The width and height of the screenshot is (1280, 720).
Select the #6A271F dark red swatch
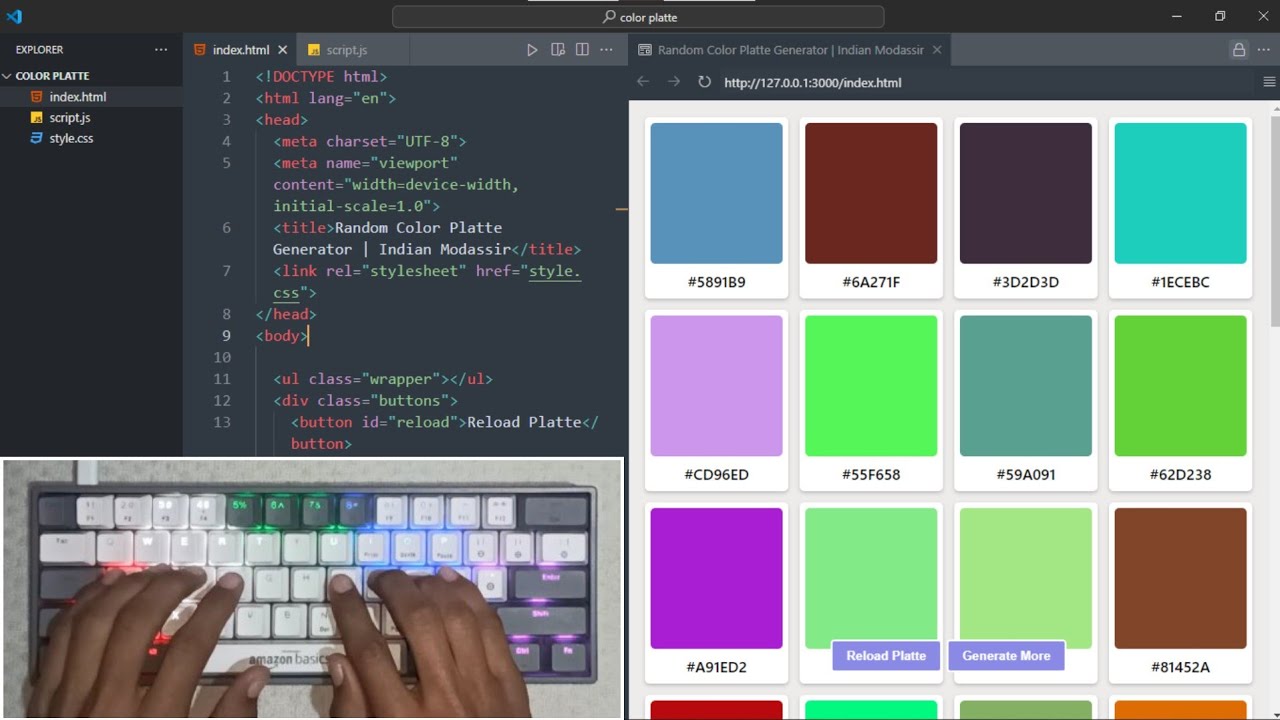coord(871,193)
